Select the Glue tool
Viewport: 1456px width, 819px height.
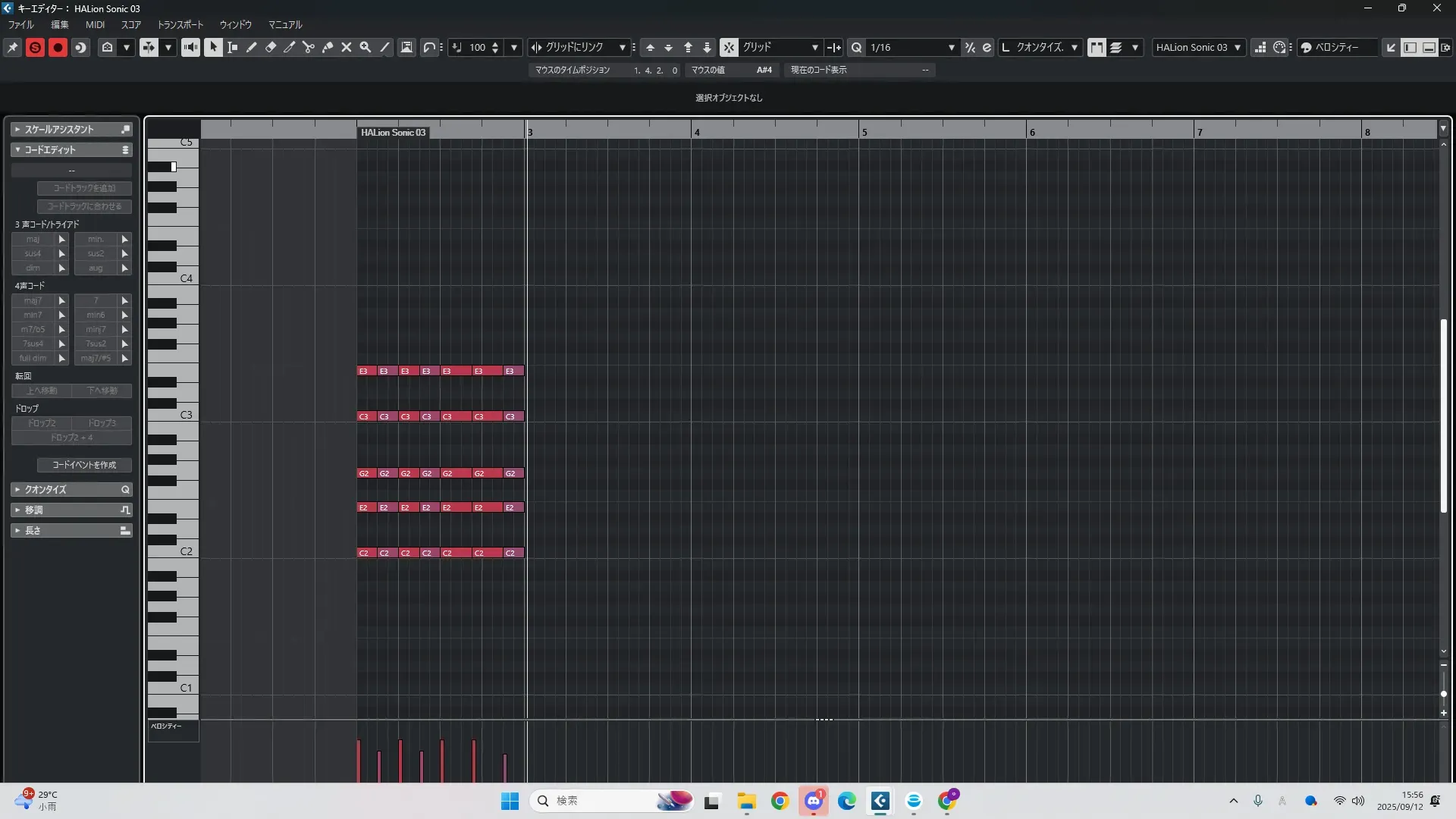pyautogui.click(x=328, y=47)
